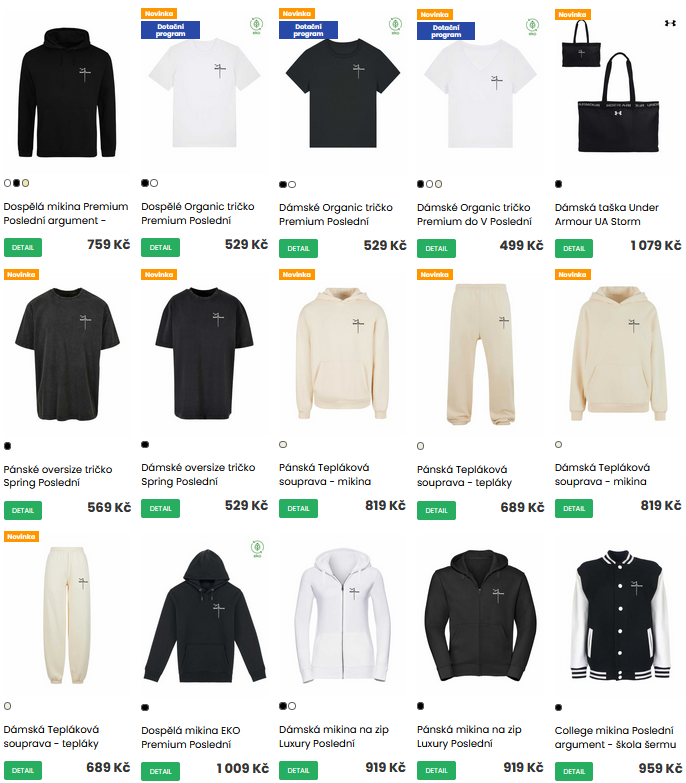The height and width of the screenshot is (783, 686).
Task: Click Dotační program badge on Dospělé Organic tričko
Action: 170,30
